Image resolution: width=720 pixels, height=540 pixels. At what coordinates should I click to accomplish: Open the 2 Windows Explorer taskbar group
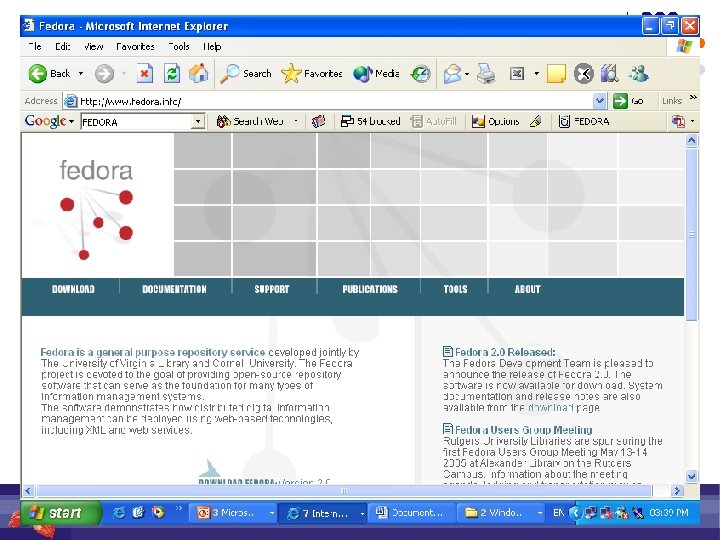coord(502,512)
